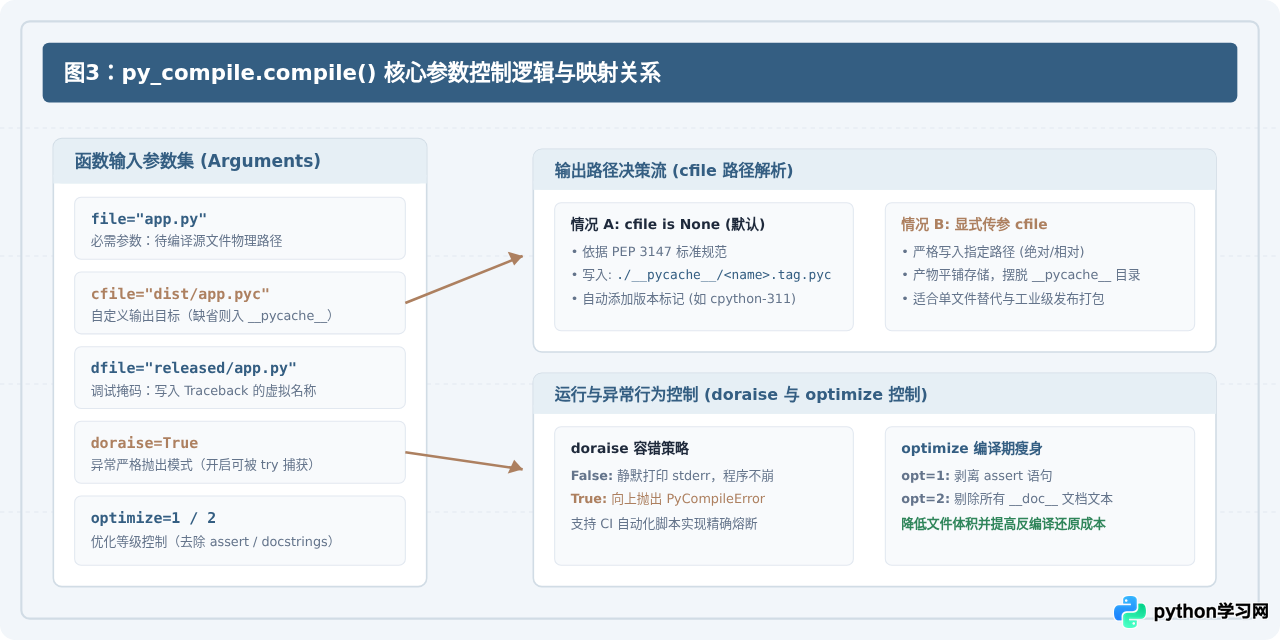Screen dimensions: 1280x640
Task: Click green '降低文件体积并提高反编译还原成本' text
Action: [1003, 523]
